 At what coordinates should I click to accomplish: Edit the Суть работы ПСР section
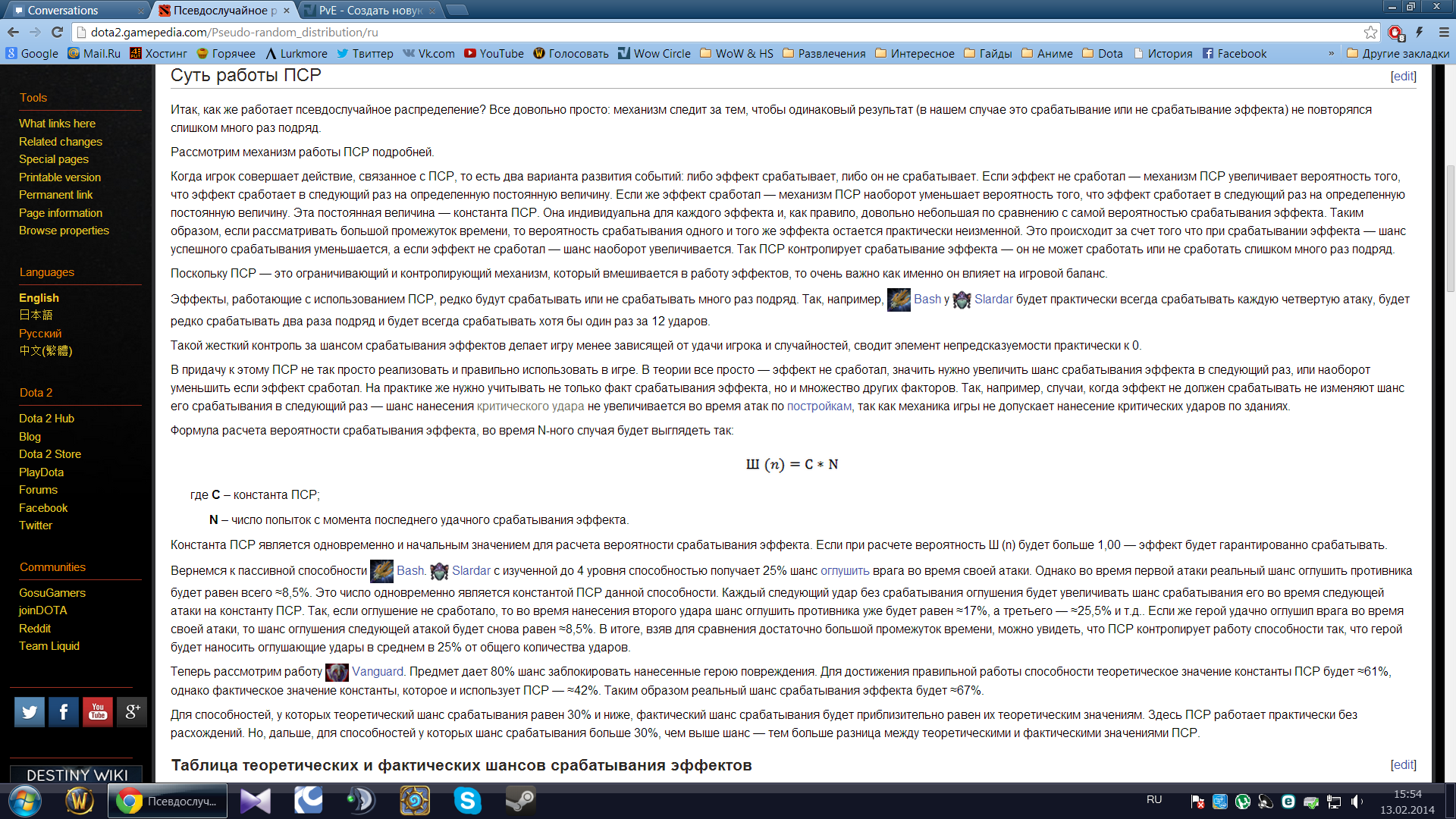pos(1403,76)
